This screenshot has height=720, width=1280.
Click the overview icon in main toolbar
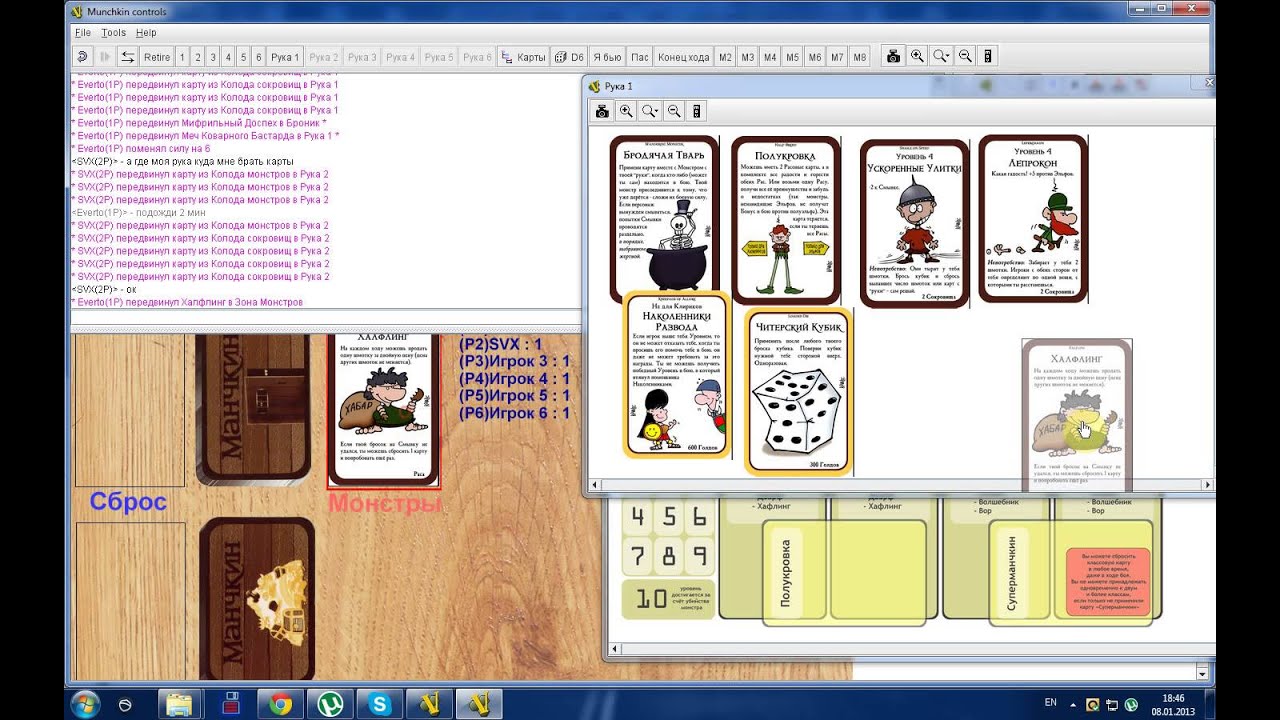(x=988, y=57)
